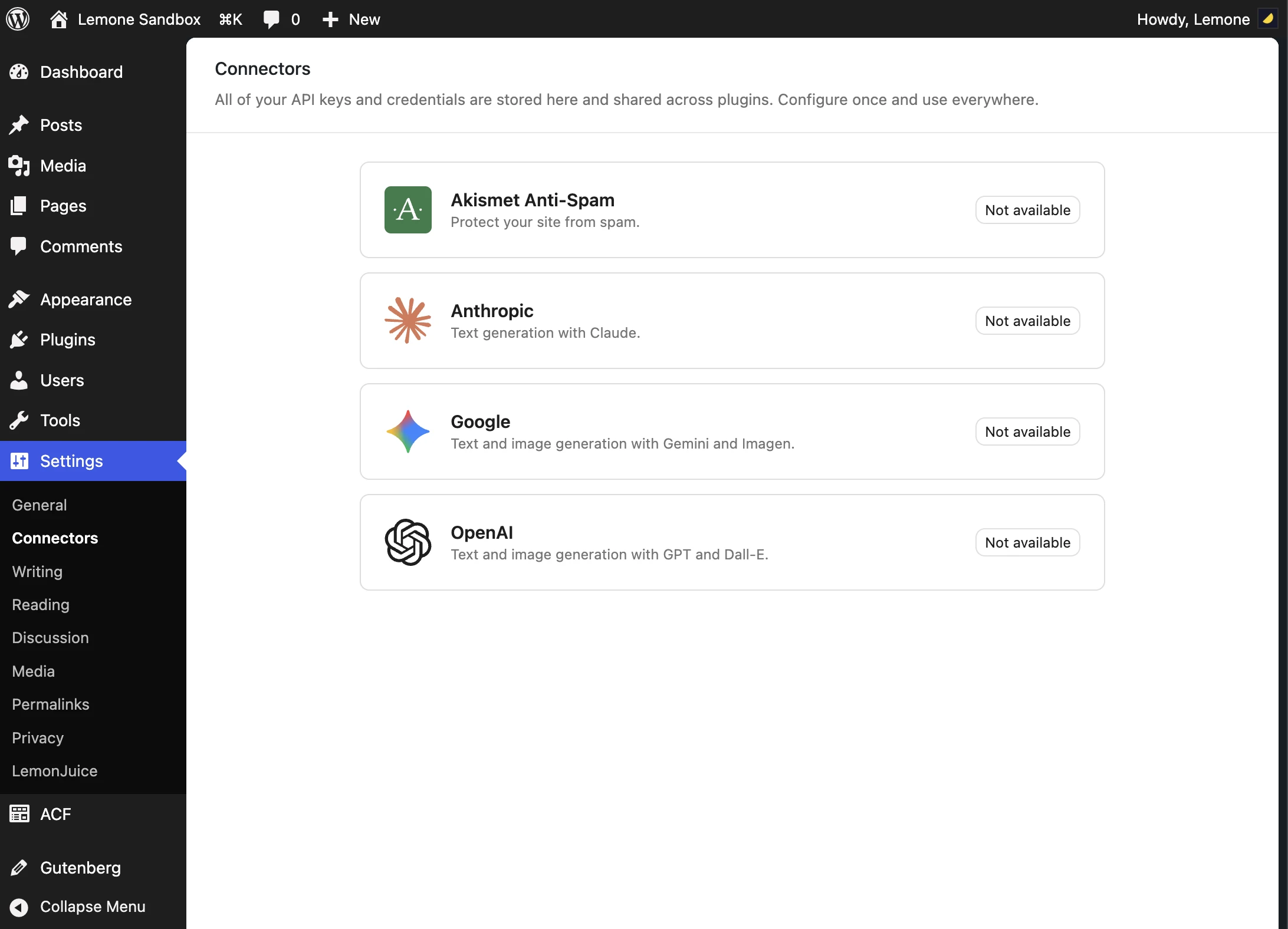Select the Connectors submenu item
Screen dimensions: 1288x929
(55, 538)
